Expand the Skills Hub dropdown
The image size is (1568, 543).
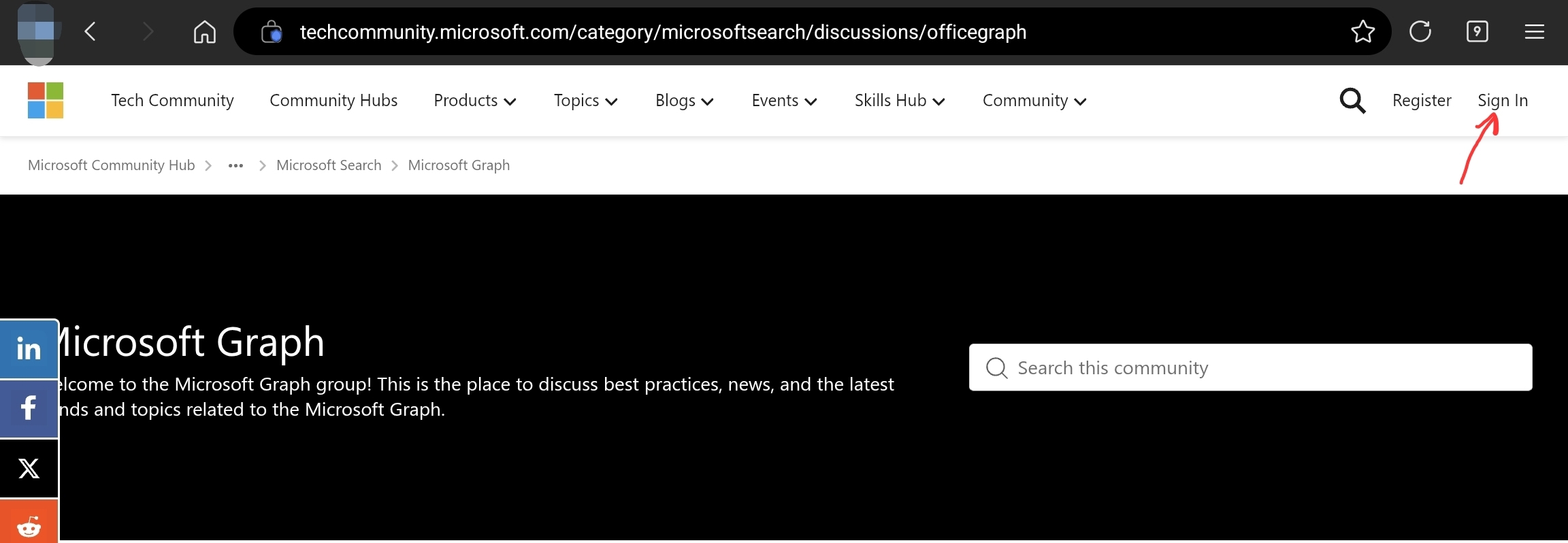point(900,101)
